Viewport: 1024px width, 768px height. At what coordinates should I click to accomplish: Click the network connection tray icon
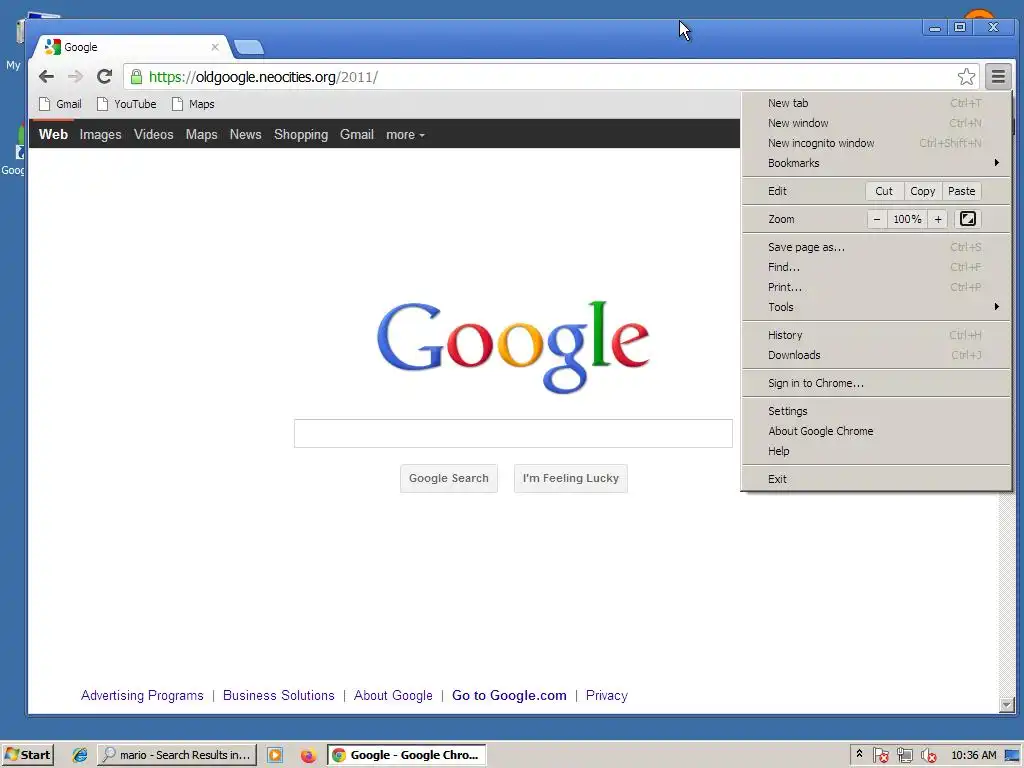tap(904, 755)
